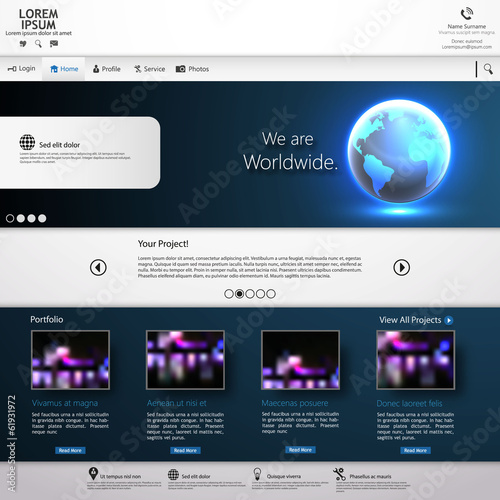The height and width of the screenshot is (500, 500).
Task: Click the Photos camera icon
Action: pos(180,69)
